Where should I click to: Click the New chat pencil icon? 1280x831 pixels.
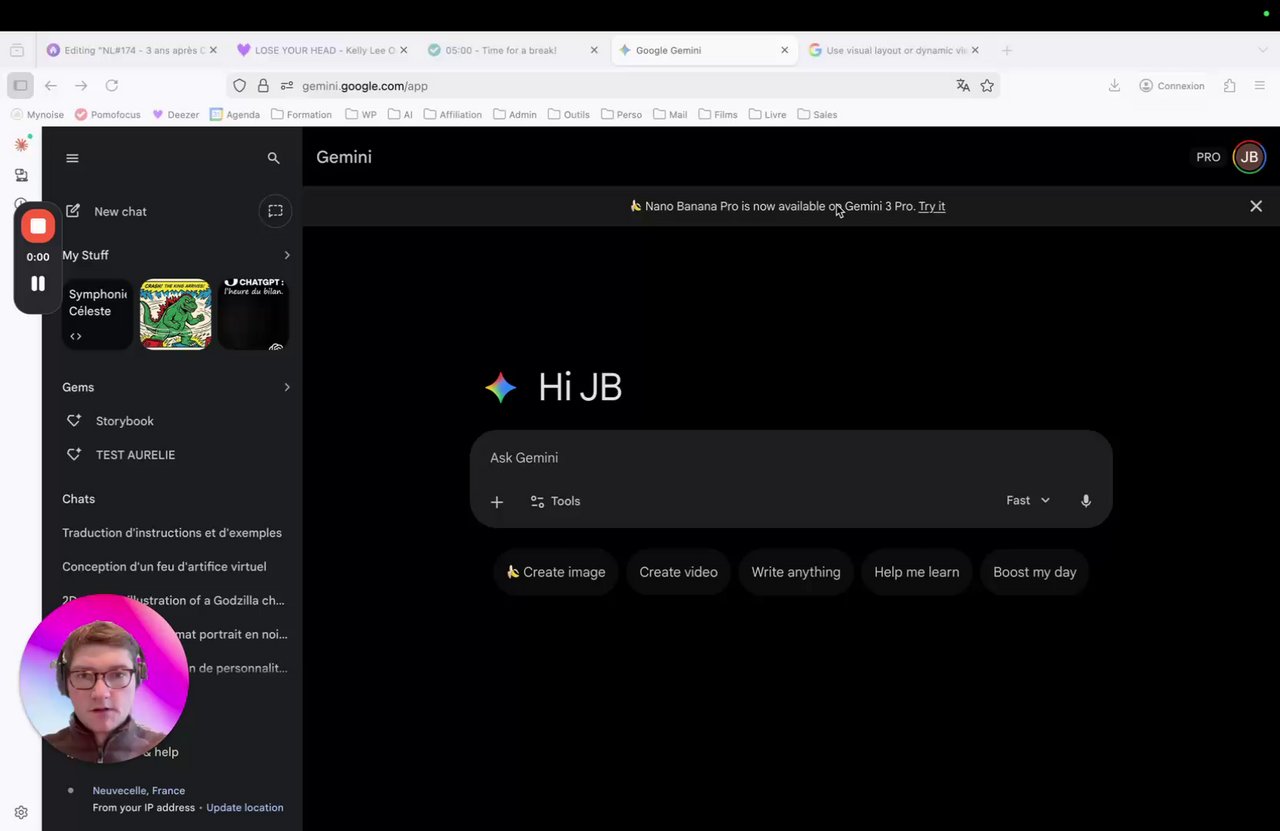73,211
